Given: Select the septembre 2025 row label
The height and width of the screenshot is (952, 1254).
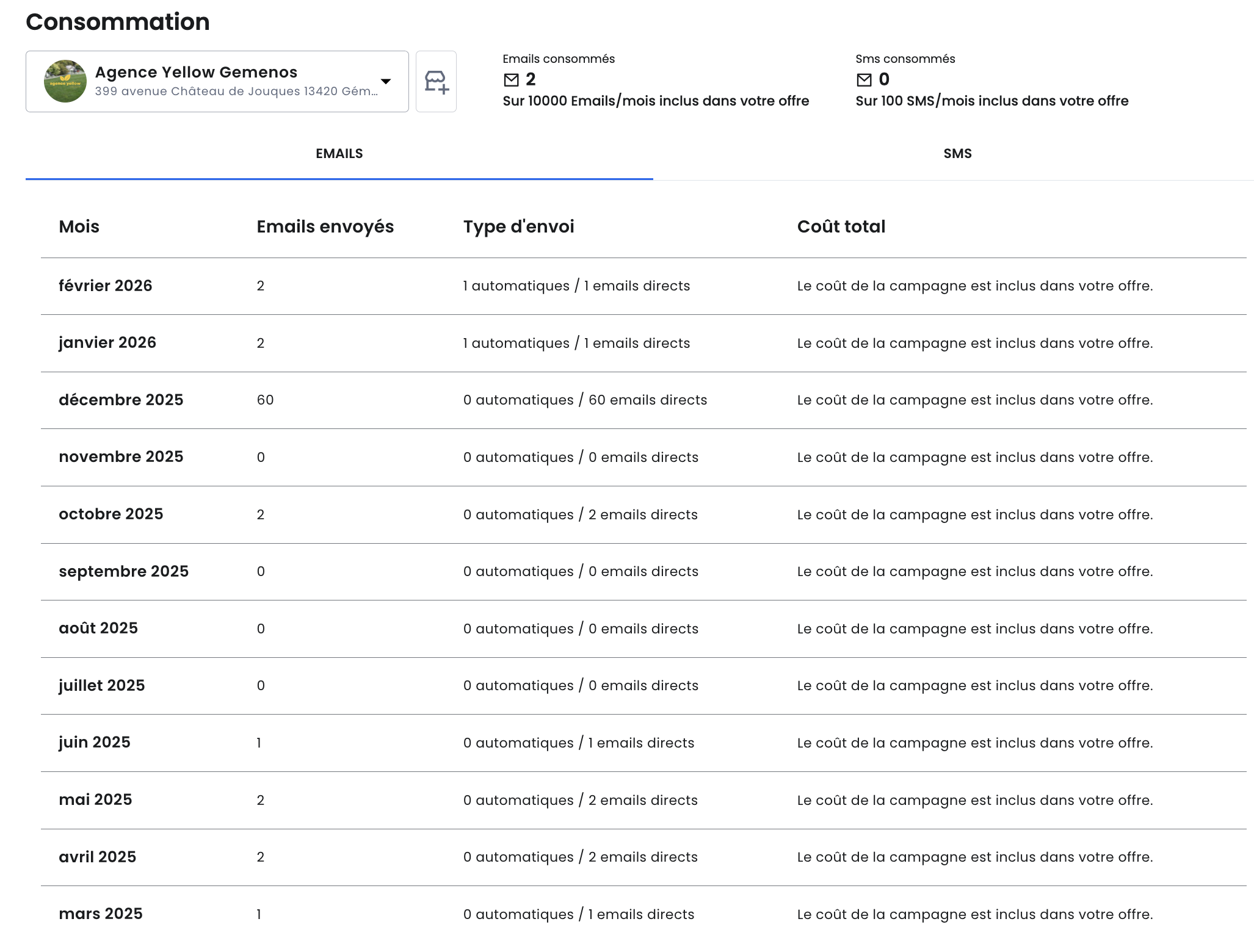Looking at the screenshot, I should tap(124, 571).
